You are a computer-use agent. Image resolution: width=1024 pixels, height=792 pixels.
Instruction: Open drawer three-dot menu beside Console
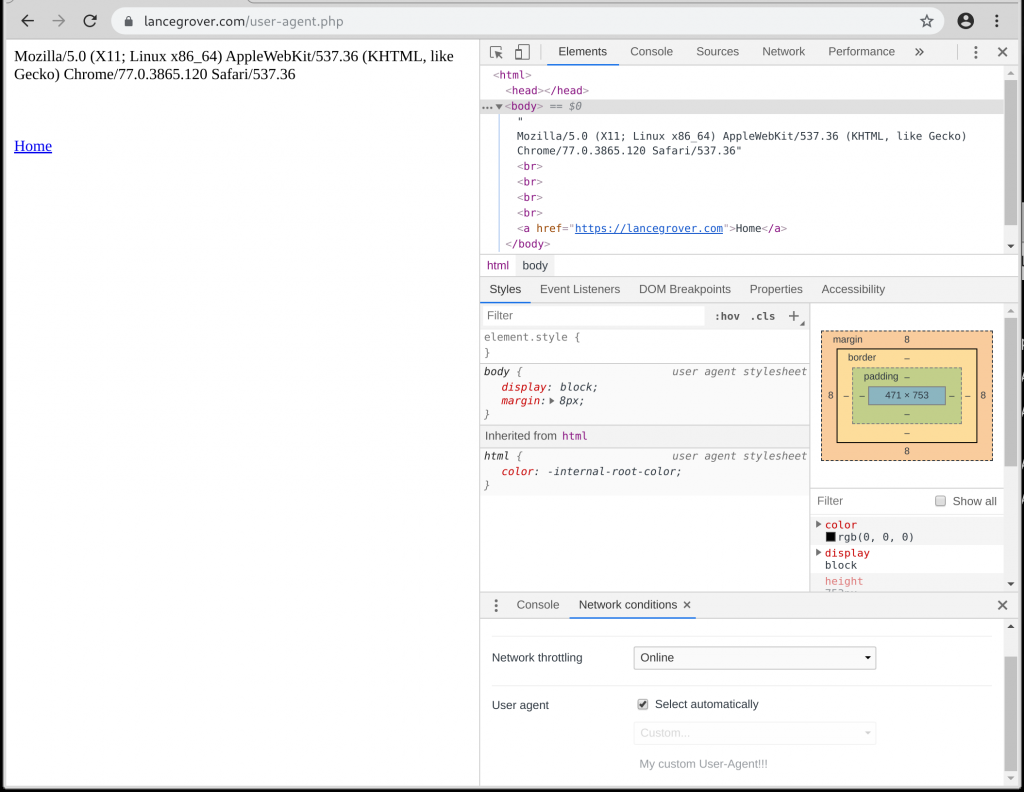(x=496, y=605)
